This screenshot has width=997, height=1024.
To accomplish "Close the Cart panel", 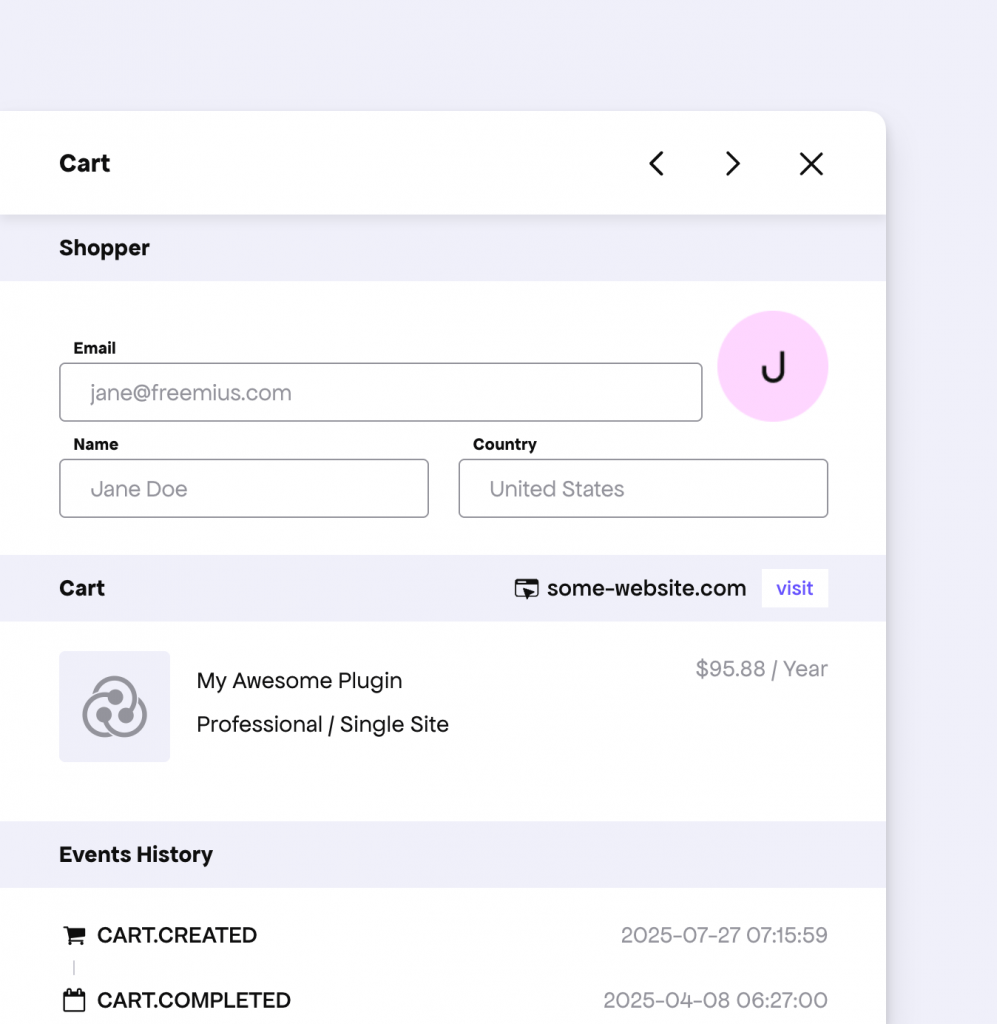I will [x=810, y=163].
